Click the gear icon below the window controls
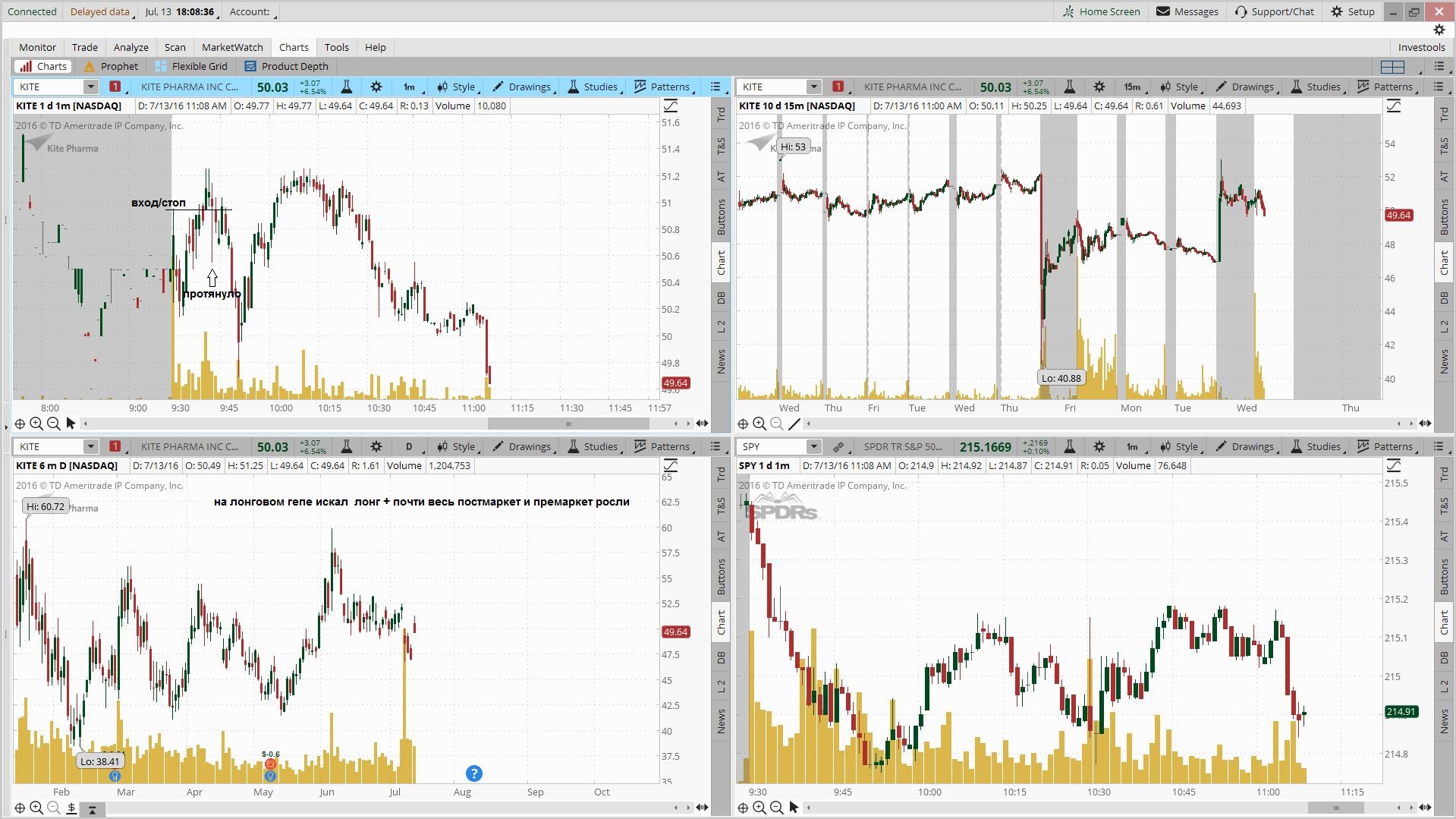Image resolution: width=1456 pixels, height=819 pixels. click(1439, 30)
